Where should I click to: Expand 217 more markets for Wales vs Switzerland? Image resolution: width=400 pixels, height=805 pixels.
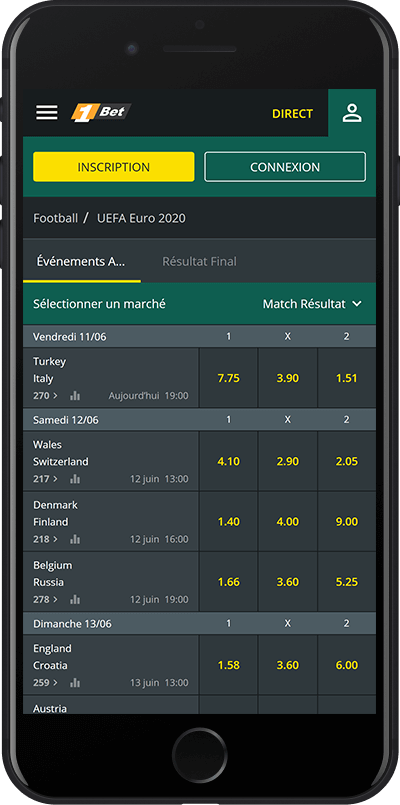(46, 479)
